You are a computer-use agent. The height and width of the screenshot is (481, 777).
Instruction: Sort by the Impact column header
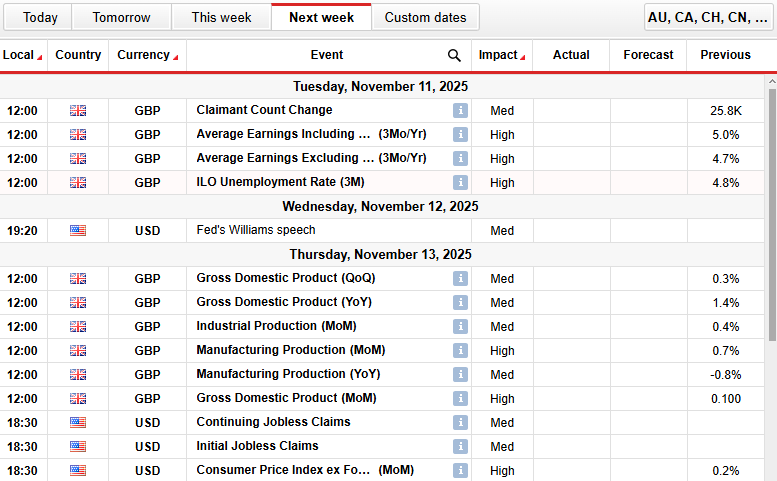click(x=502, y=55)
